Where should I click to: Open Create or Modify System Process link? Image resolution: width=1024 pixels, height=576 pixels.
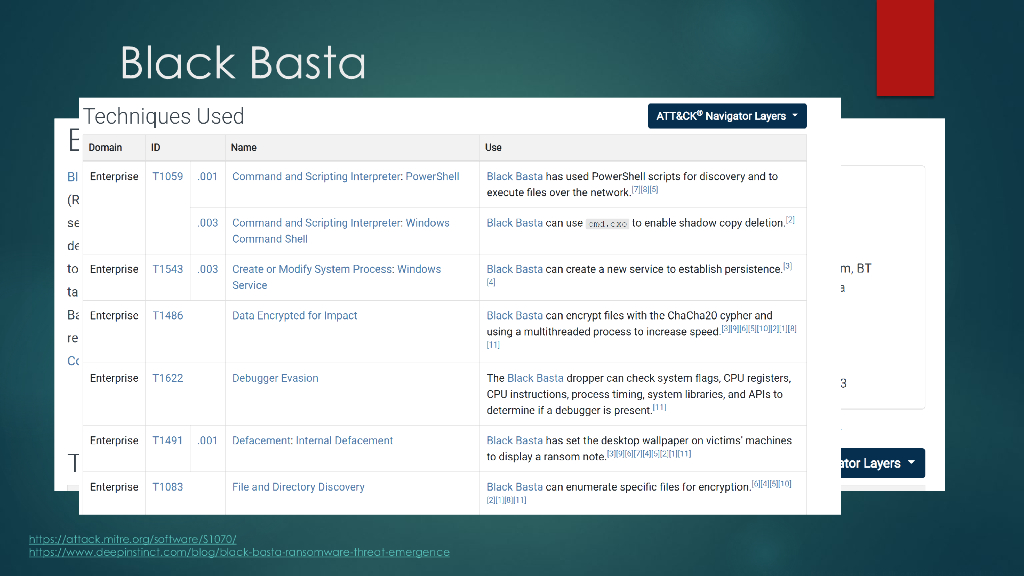pyautogui.click(x=336, y=277)
